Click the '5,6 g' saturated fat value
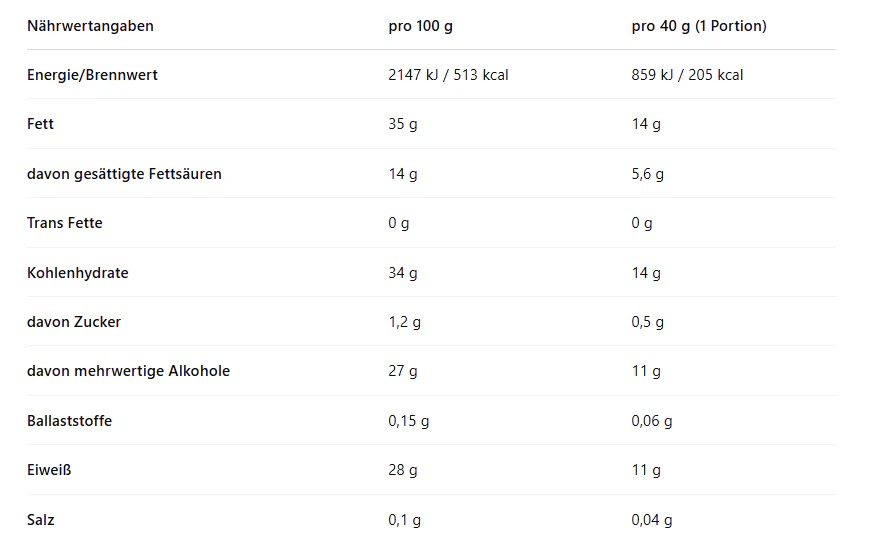The image size is (877, 552). point(648,174)
